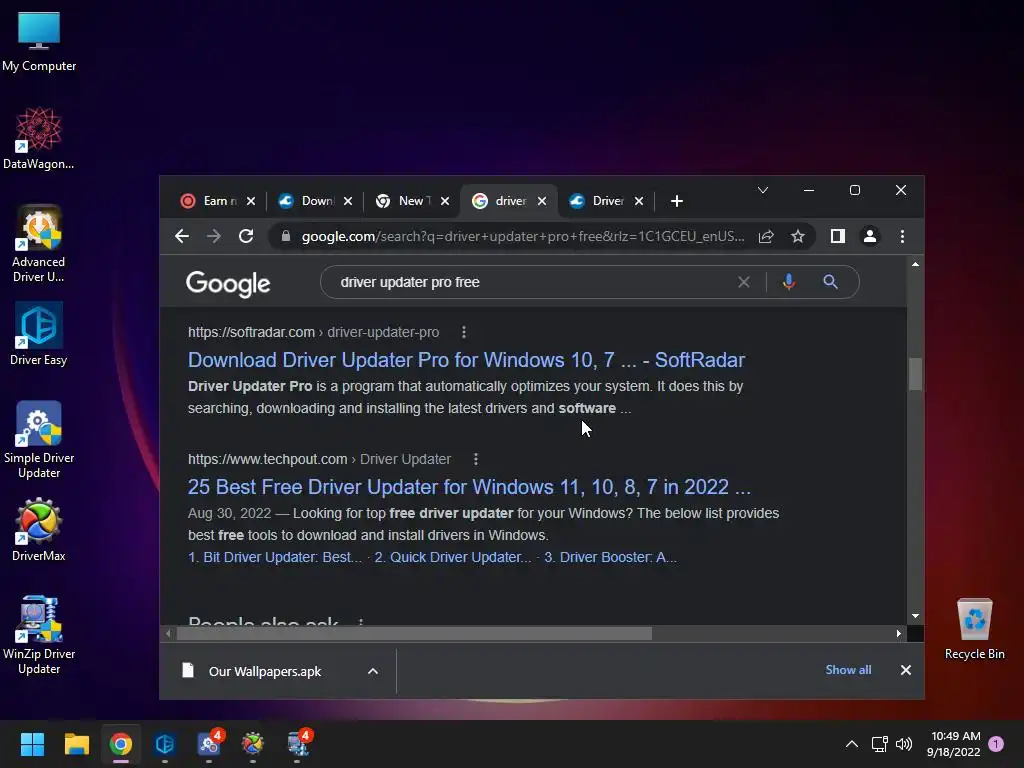Go back in Chrome
Viewport: 1024px width, 768px height.
click(x=182, y=236)
